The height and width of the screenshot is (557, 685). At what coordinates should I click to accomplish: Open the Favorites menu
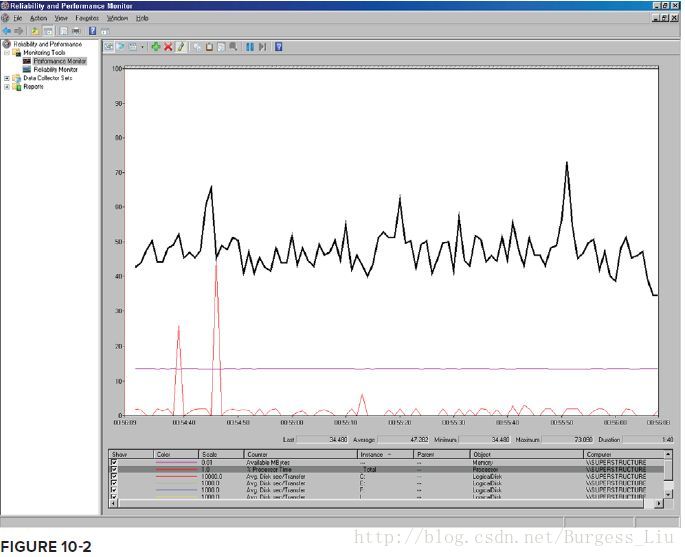pyautogui.click(x=87, y=18)
